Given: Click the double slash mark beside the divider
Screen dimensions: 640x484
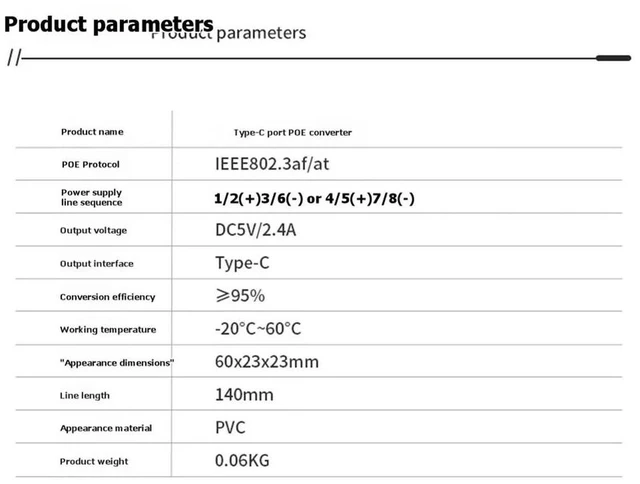Looking at the screenshot, I should click(14, 58).
